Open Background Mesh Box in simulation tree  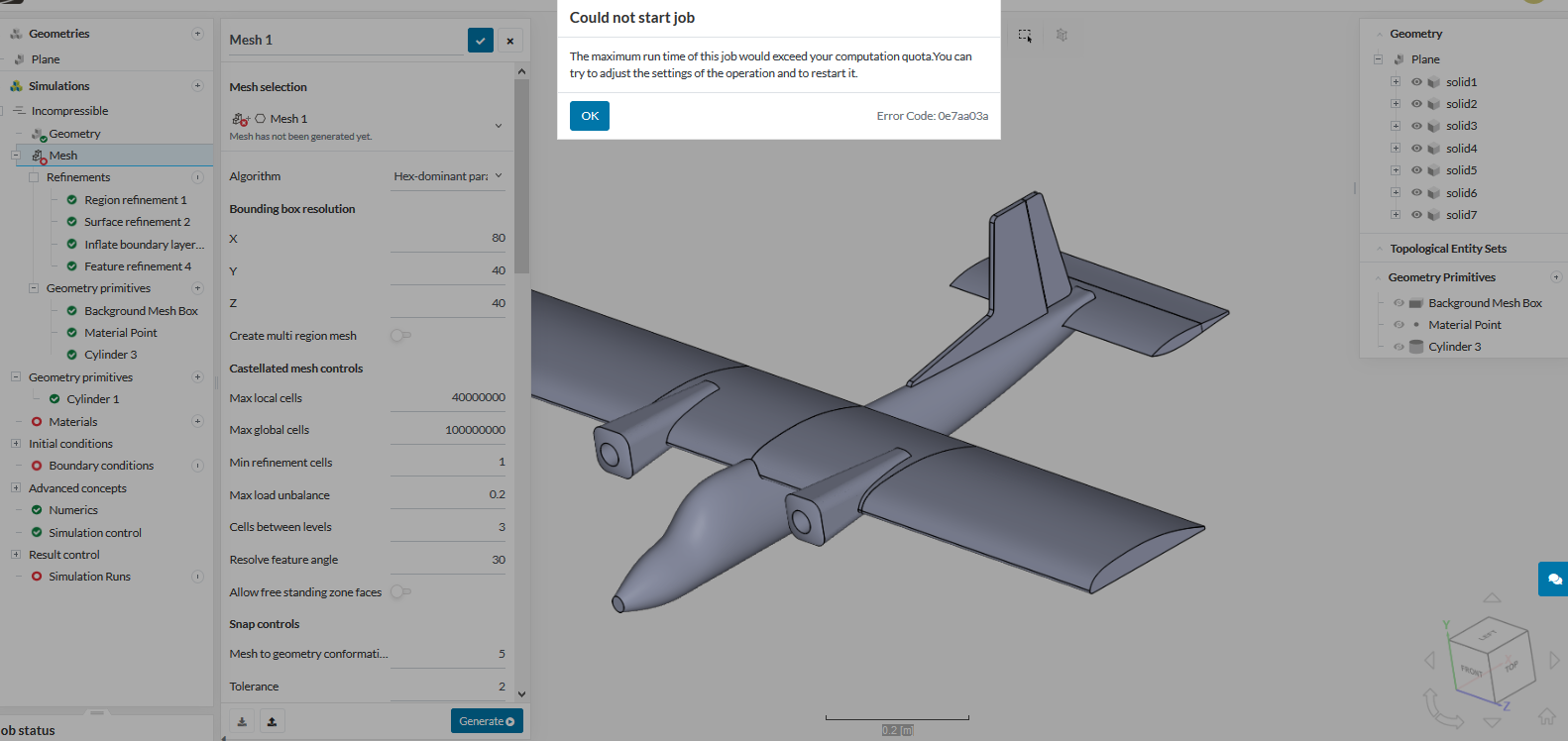tap(142, 311)
